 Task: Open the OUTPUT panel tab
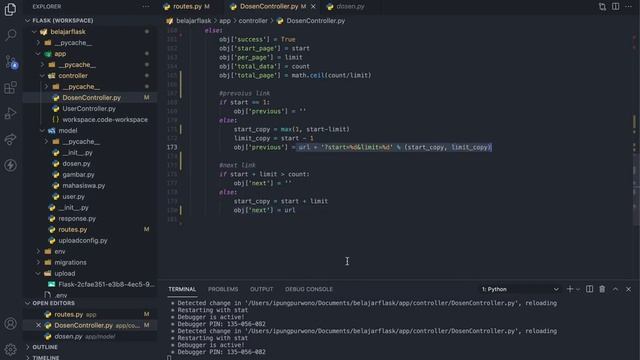(x=261, y=289)
